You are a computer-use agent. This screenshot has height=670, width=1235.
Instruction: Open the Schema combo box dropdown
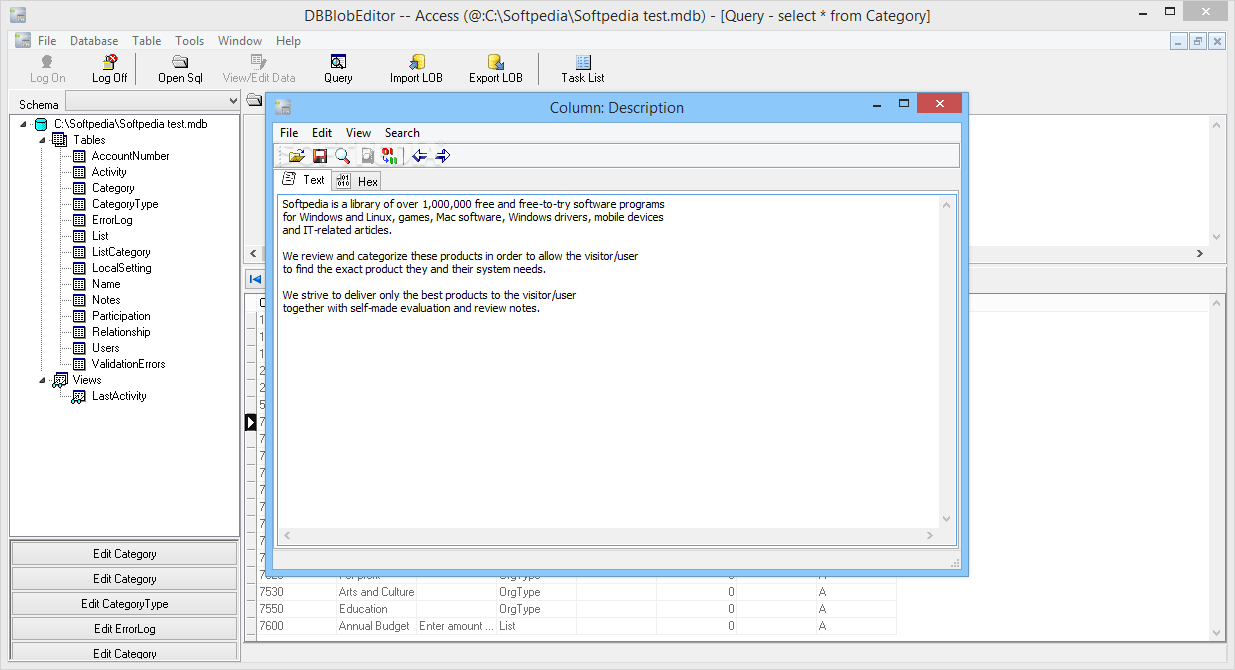pos(234,101)
